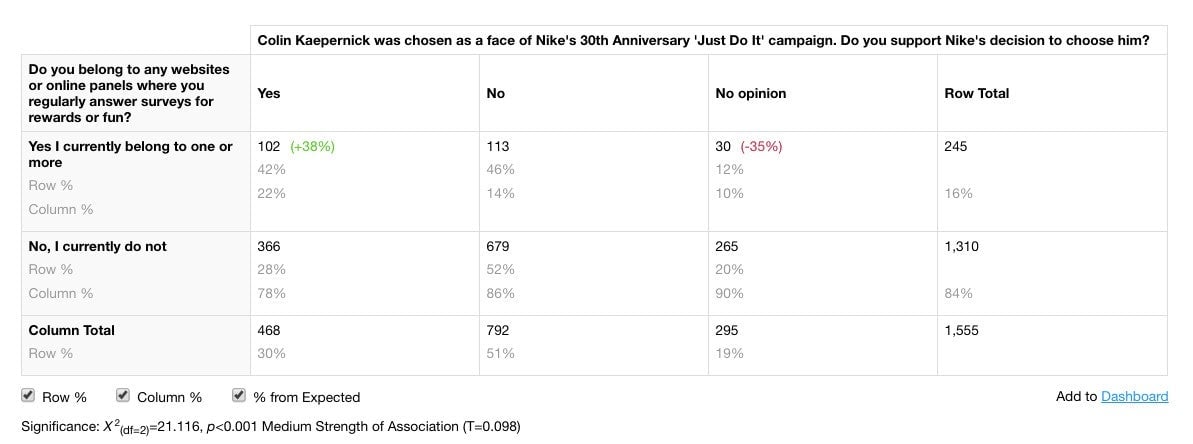Select the 102 count cell
This screenshot has height=444, width=1193.
tap(269, 146)
